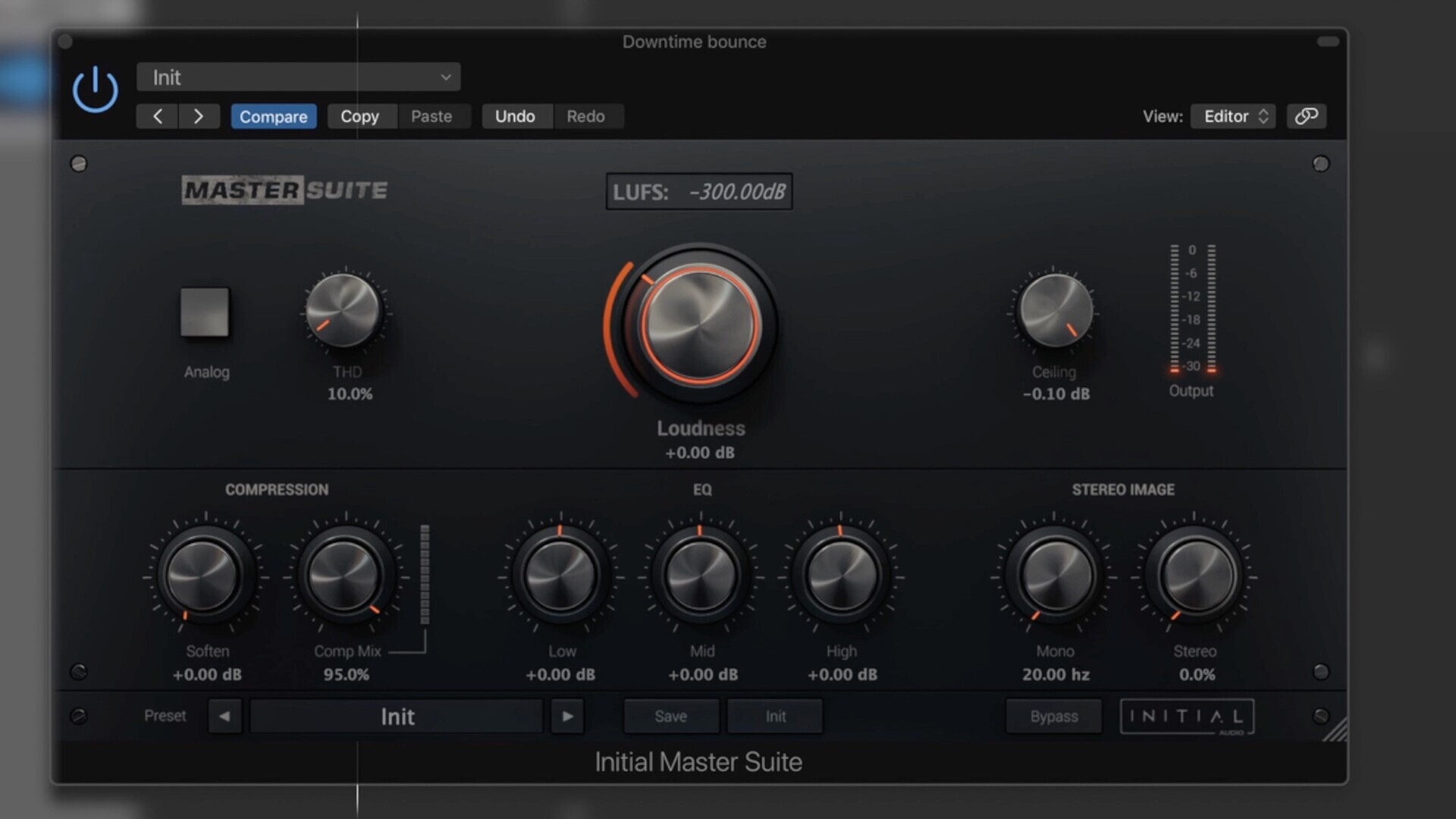Go to next setting with right chevron
The image size is (1456, 819).
click(x=199, y=116)
